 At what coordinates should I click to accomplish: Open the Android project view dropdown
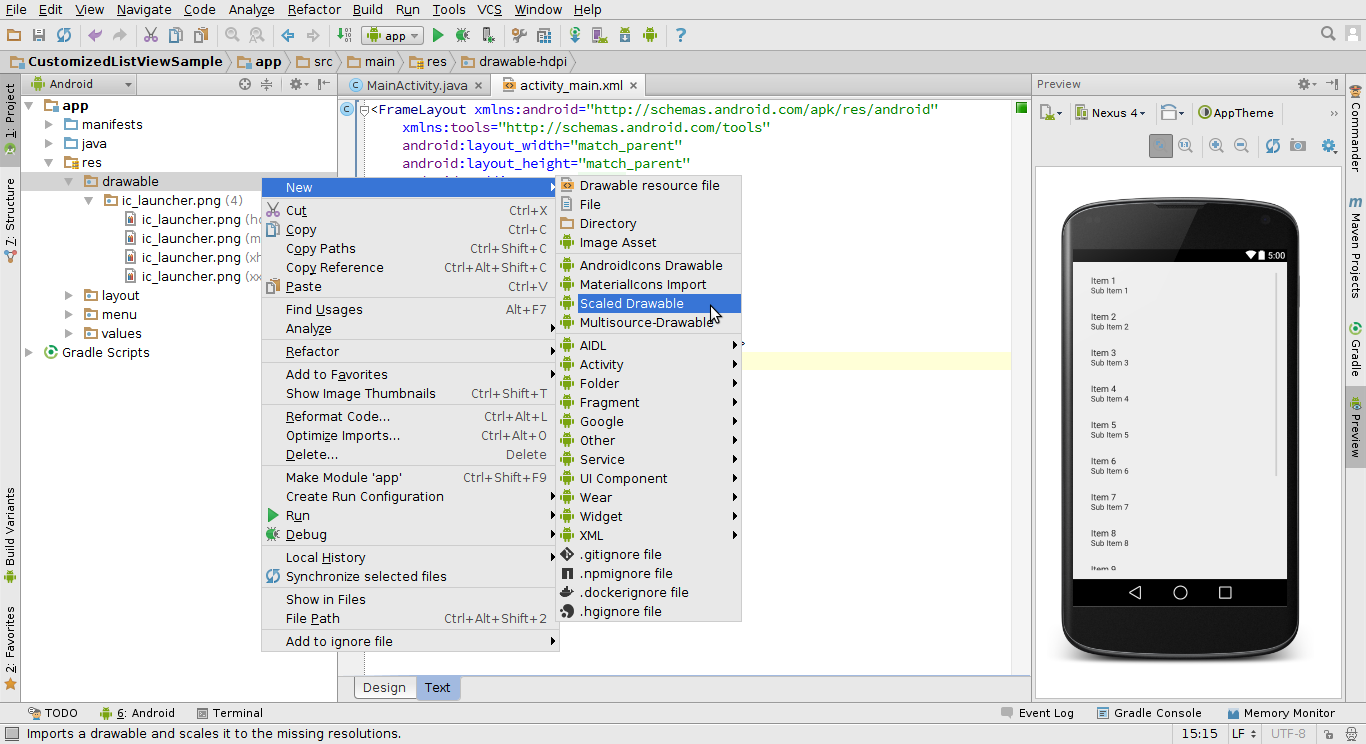pos(81,84)
